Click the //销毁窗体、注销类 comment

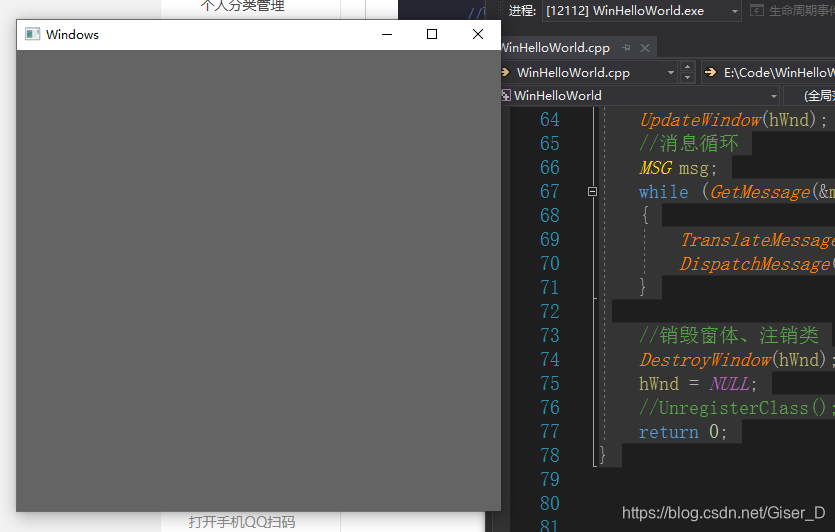click(x=728, y=336)
